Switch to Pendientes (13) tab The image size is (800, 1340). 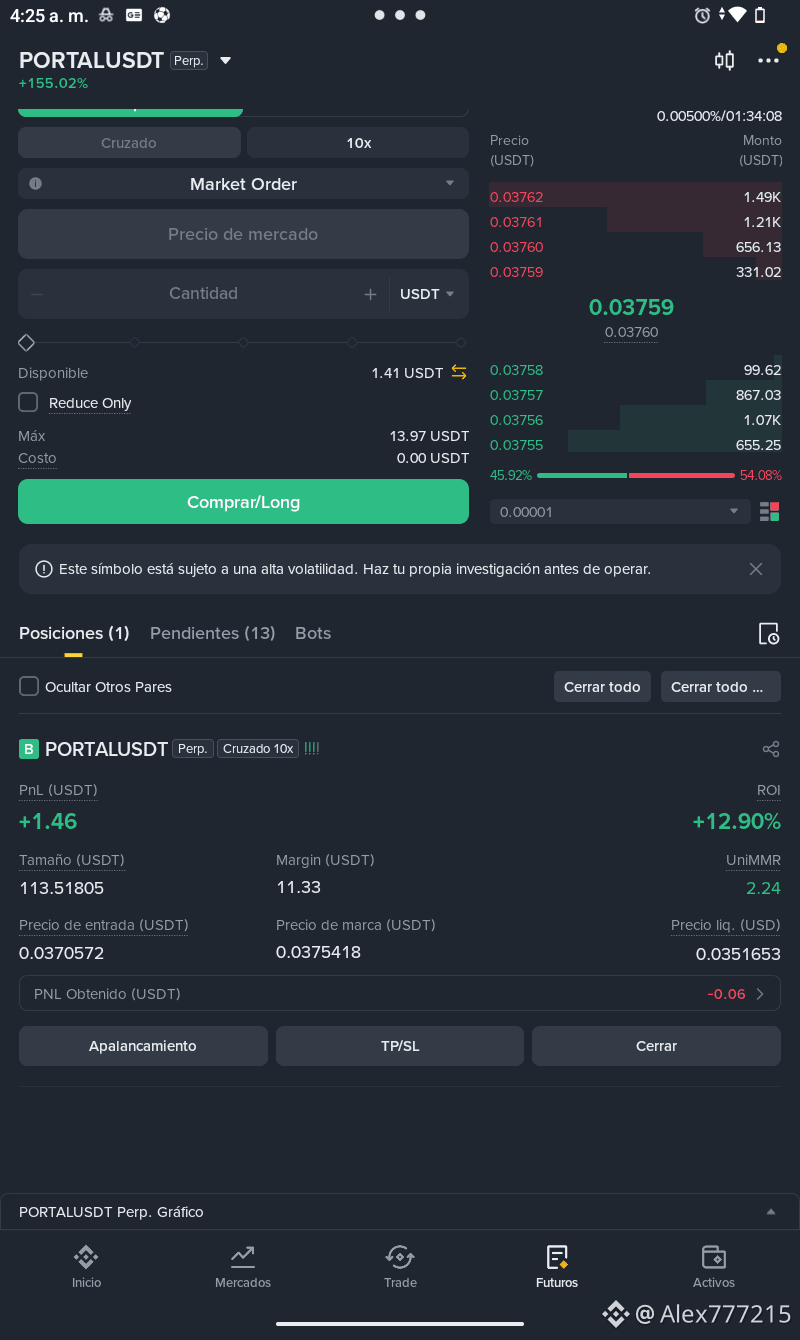pyautogui.click(x=212, y=633)
